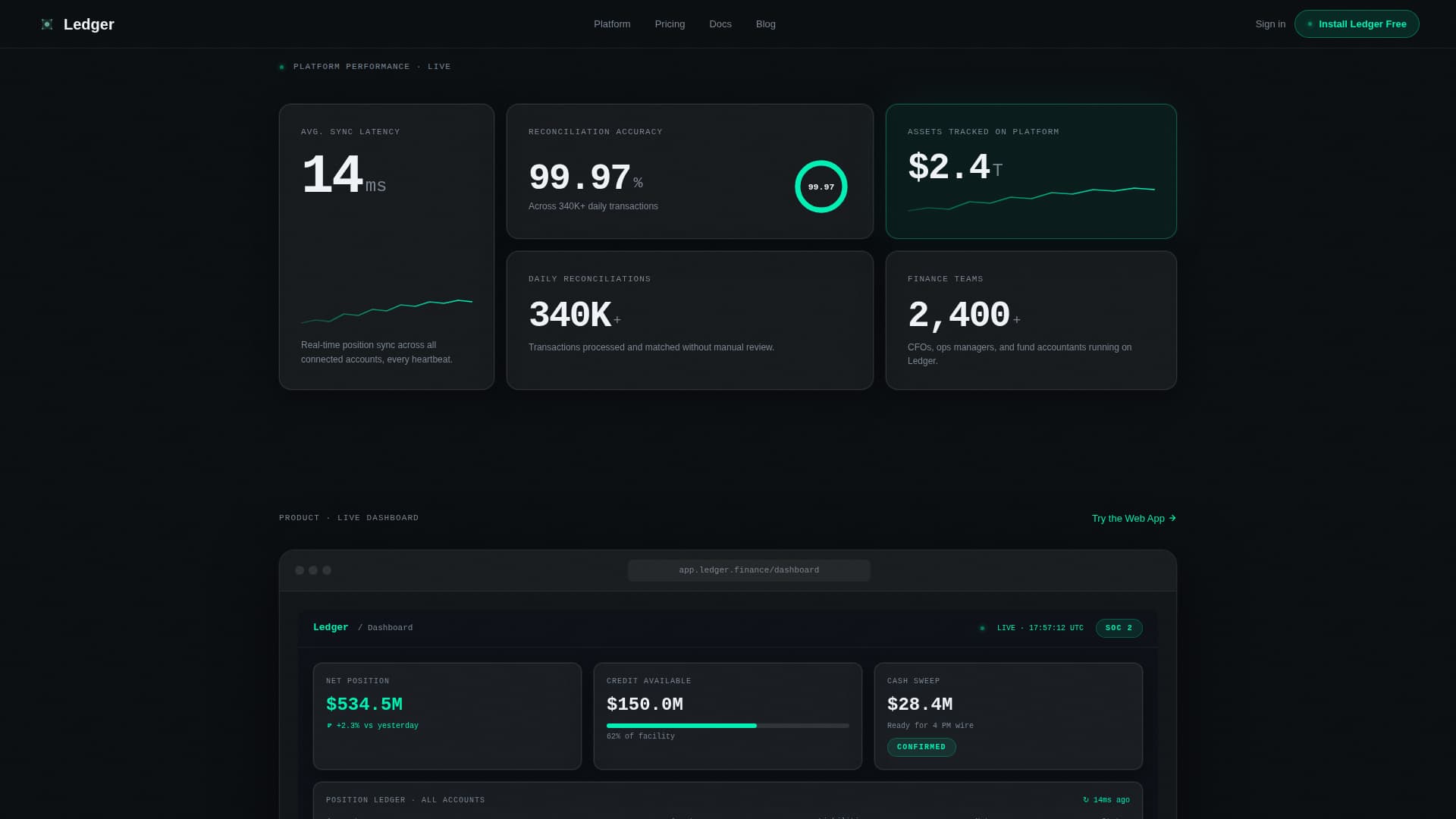Click the 340K+ daily reconciliations figure
Viewport: 1456px width, 819px height.
tap(575, 315)
